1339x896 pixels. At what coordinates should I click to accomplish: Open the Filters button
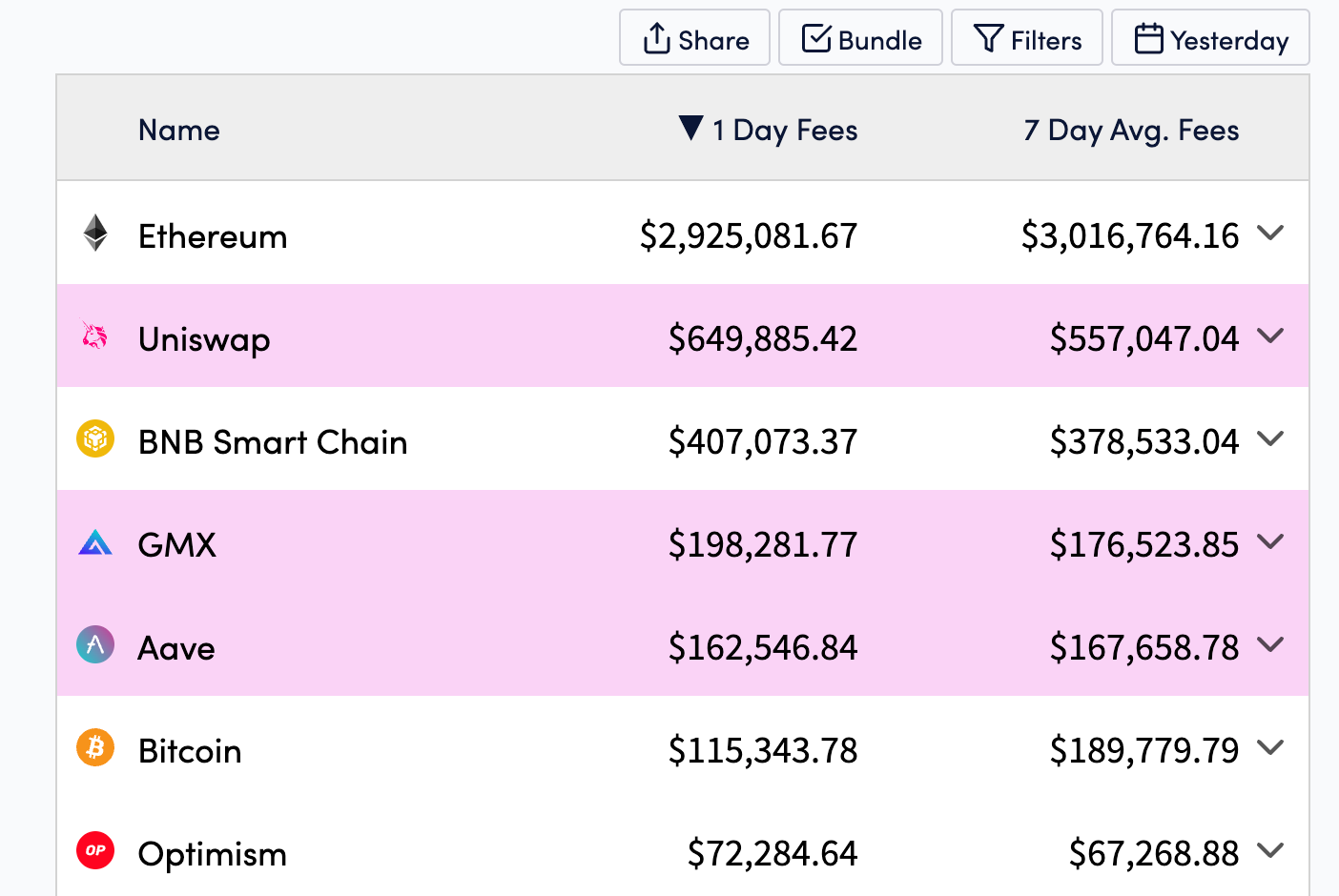click(1027, 38)
